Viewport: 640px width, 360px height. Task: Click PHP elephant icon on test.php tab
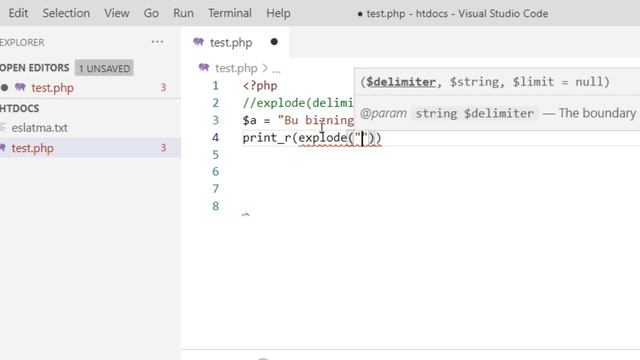(x=198, y=42)
